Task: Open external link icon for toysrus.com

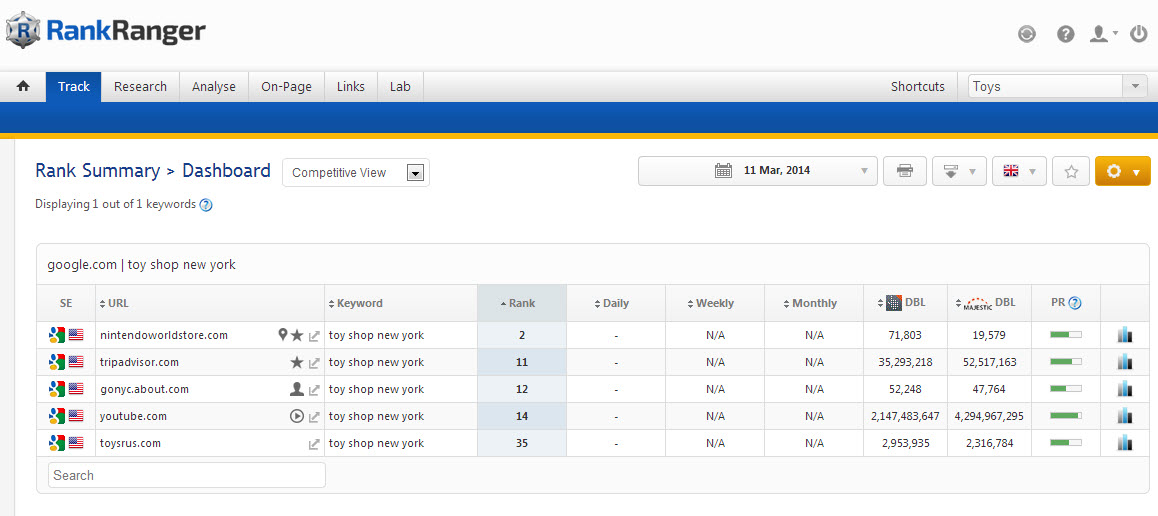Action: click(x=314, y=444)
